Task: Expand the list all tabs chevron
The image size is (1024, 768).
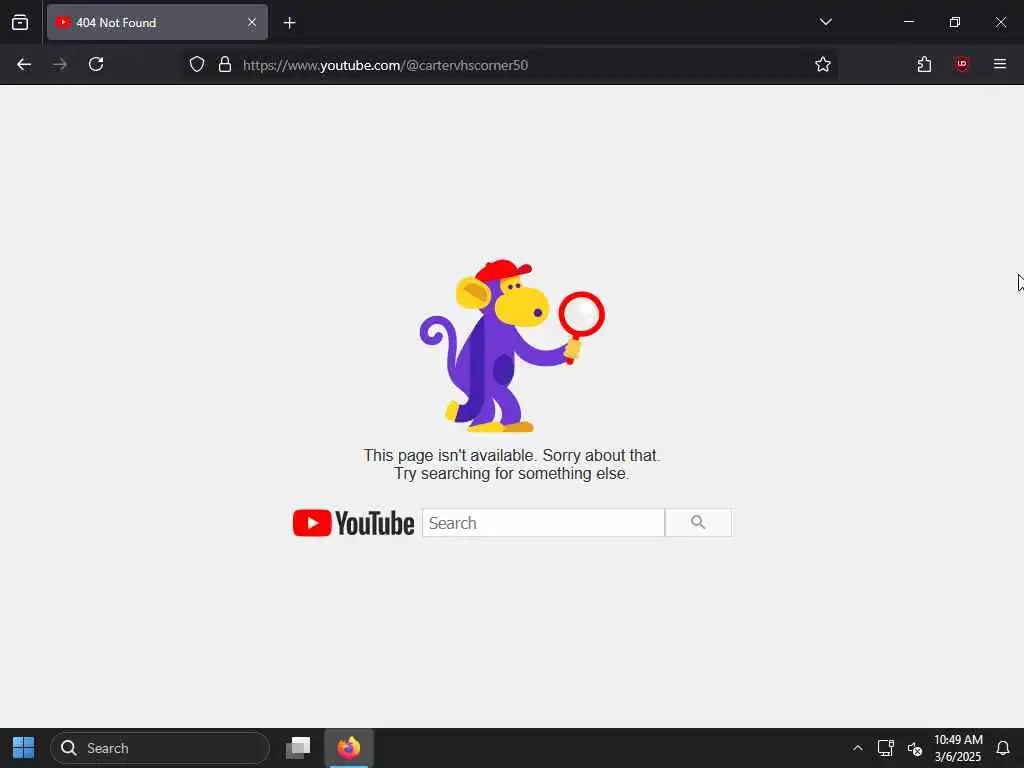Action: point(825,22)
